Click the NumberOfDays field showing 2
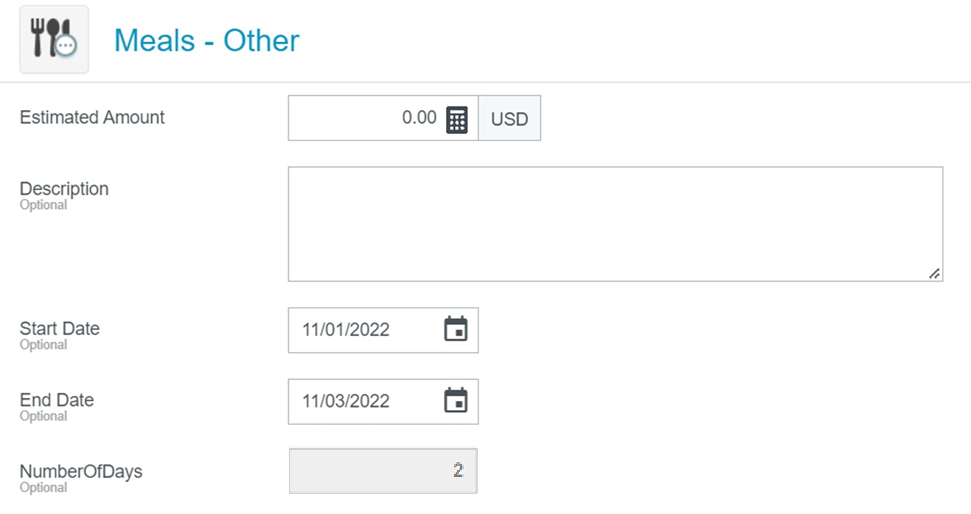This screenshot has height=514, width=971. (383, 471)
